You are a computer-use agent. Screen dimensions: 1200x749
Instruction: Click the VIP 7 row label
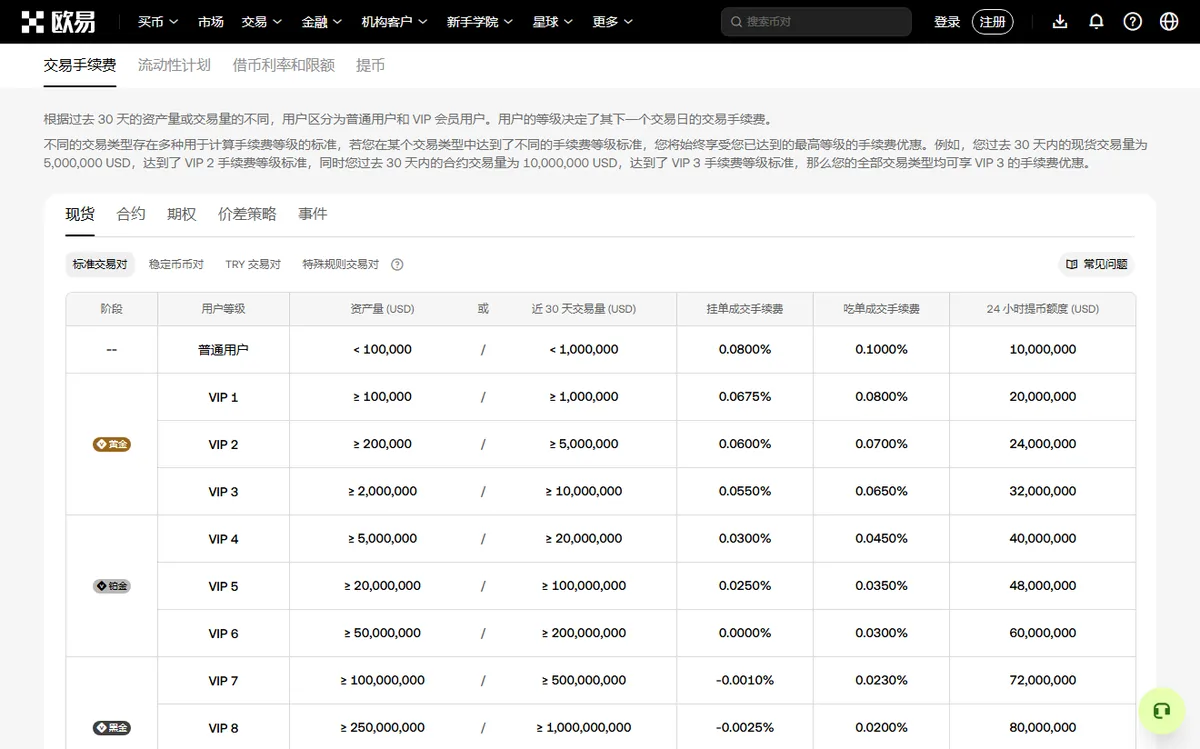tap(223, 681)
